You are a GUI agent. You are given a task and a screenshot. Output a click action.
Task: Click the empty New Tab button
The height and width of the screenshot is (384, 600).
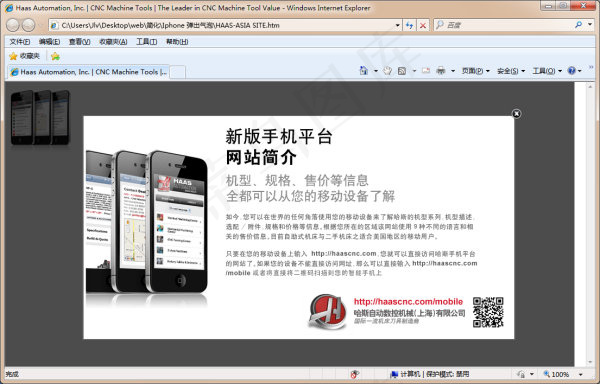click(x=178, y=72)
